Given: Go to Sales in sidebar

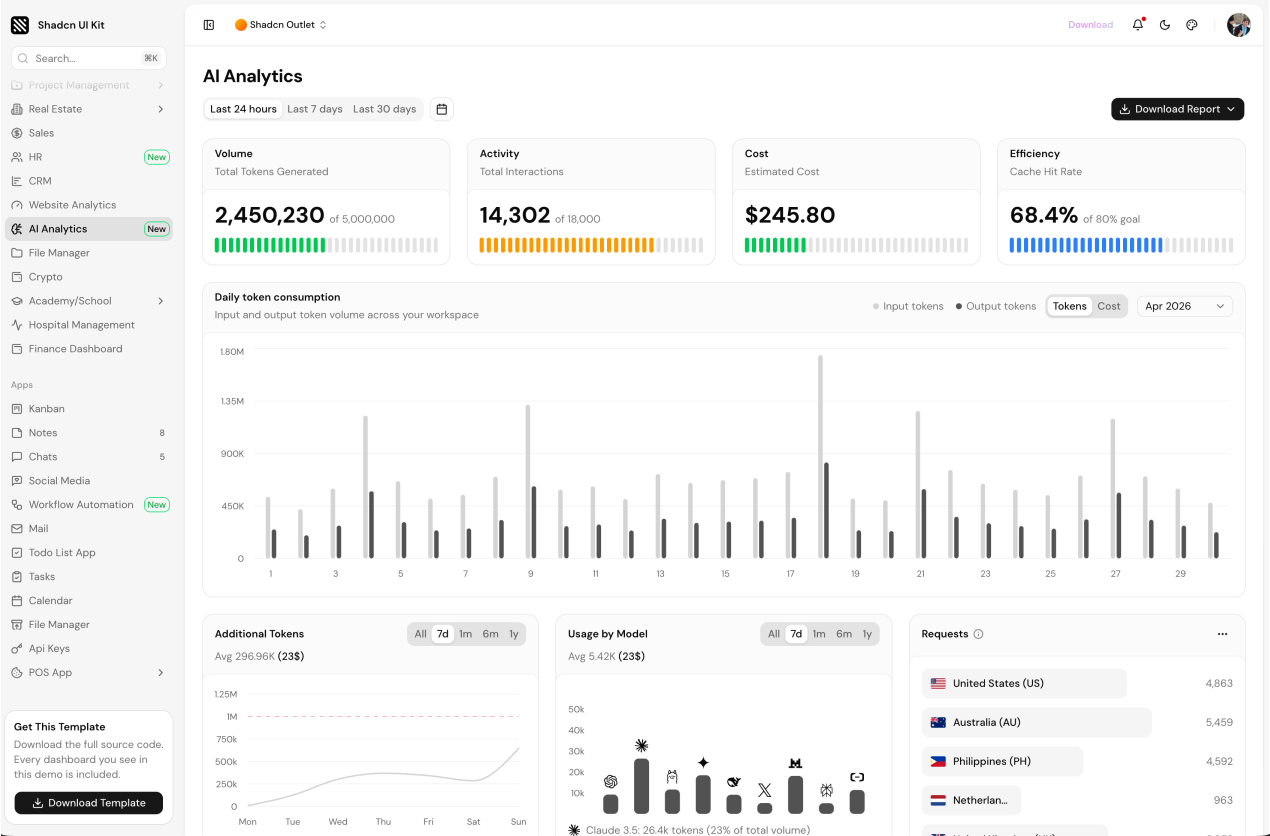Looking at the screenshot, I should [89, 133].
